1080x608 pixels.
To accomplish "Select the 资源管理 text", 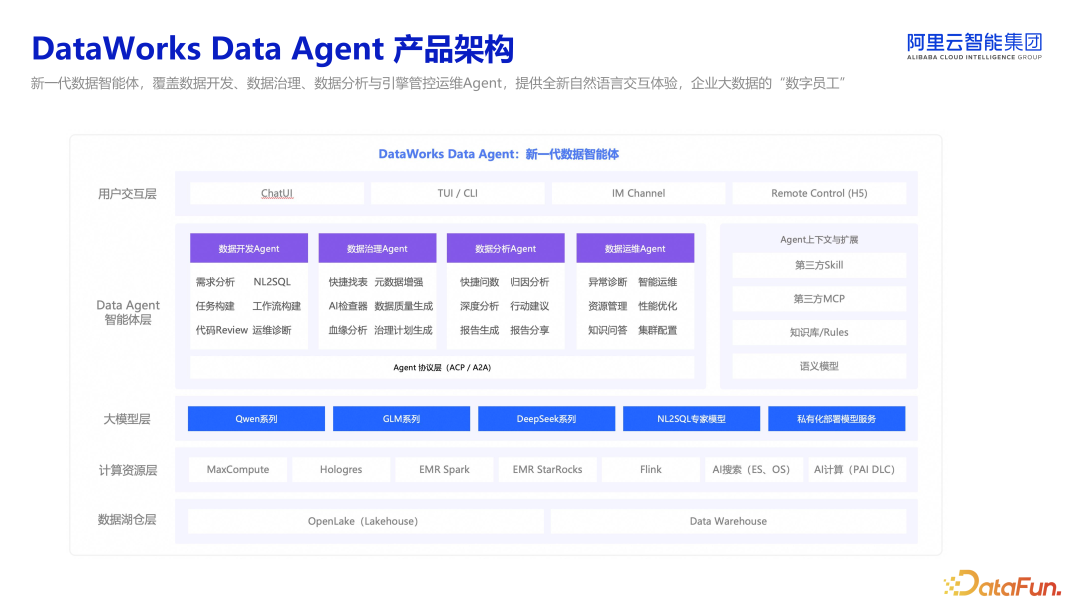I will pyautogui.click(x=608, y=306).
